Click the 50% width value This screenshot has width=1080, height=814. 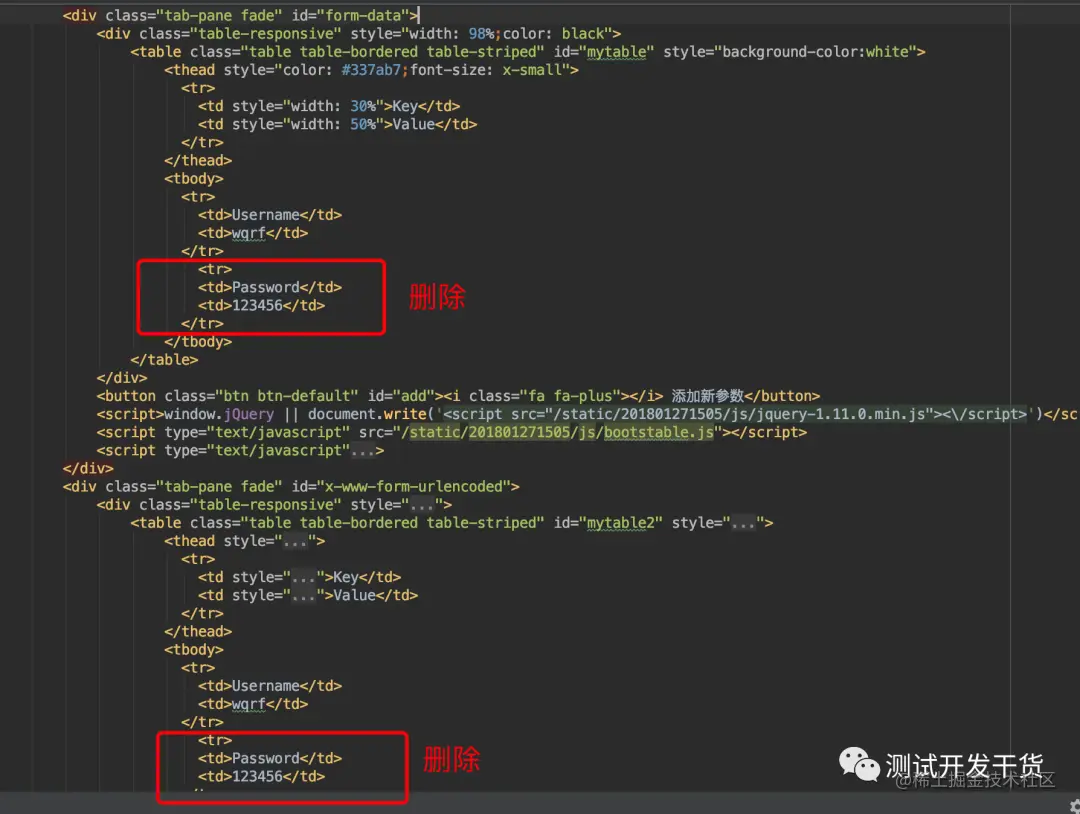pyautogui.click(x=363, y=124)
